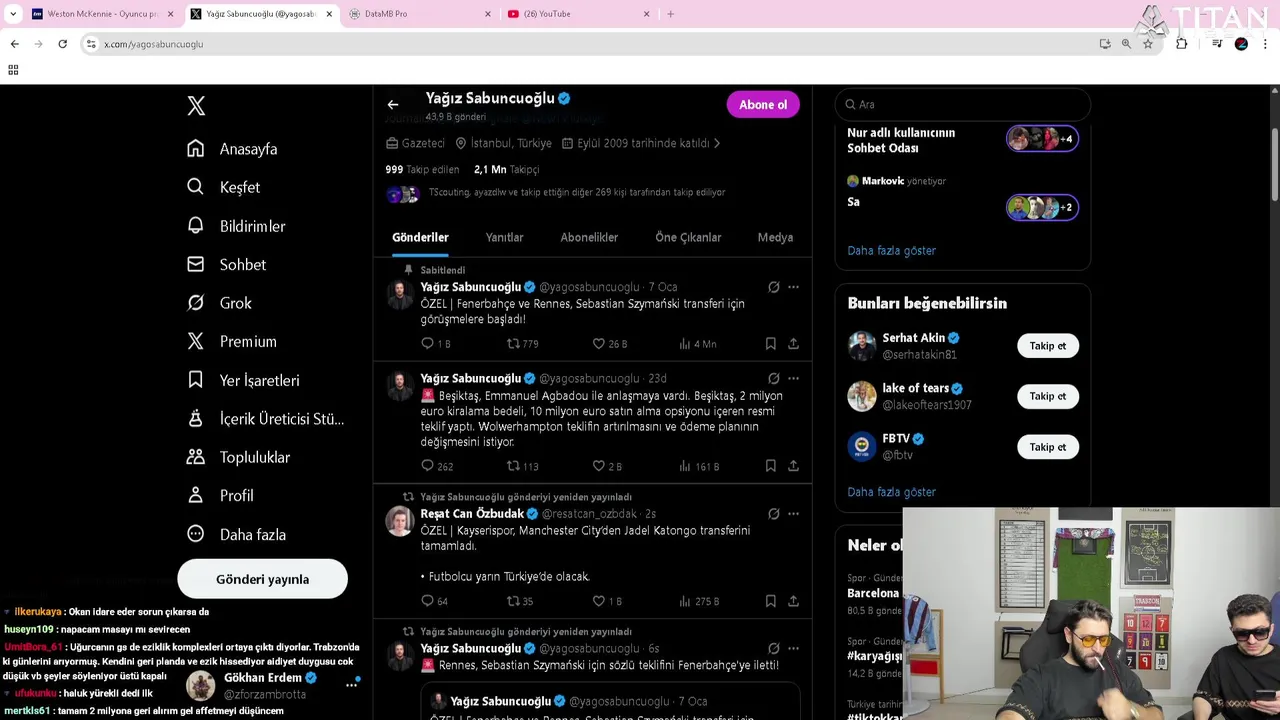Bookmark this page with star icon
The width and height of the screenshot is (1280, 720).
[1147, 44]
